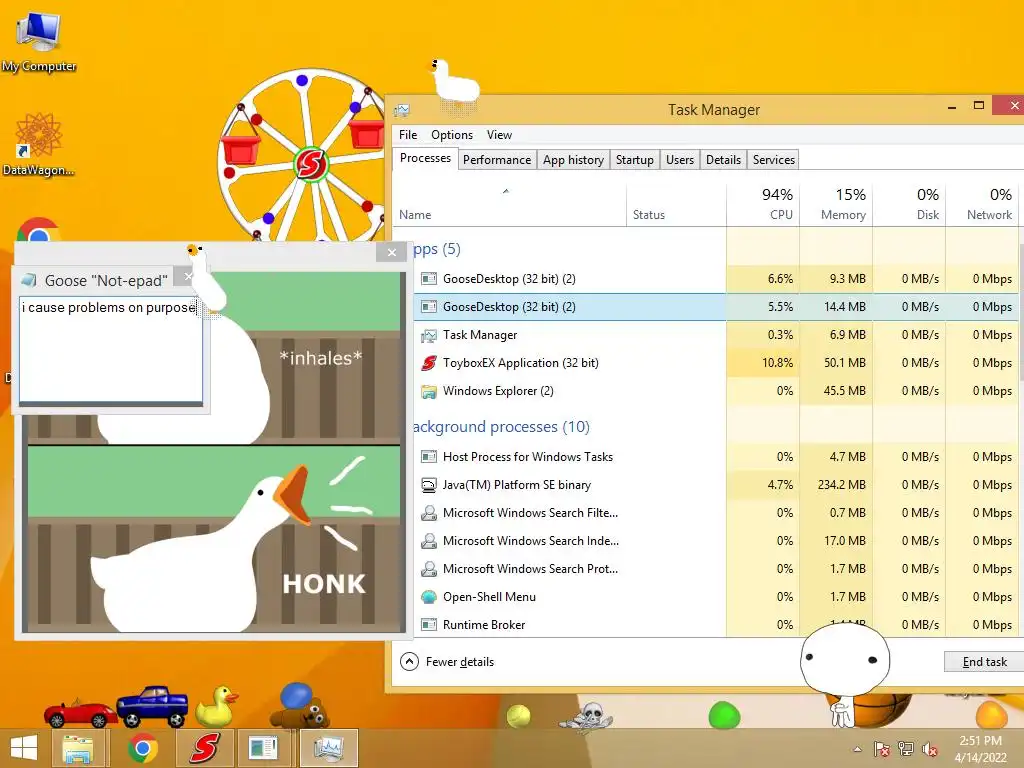The height and width of the screenshot is (768, 1024).
Task: Select the Processes tab
Action: click(425, 159)
